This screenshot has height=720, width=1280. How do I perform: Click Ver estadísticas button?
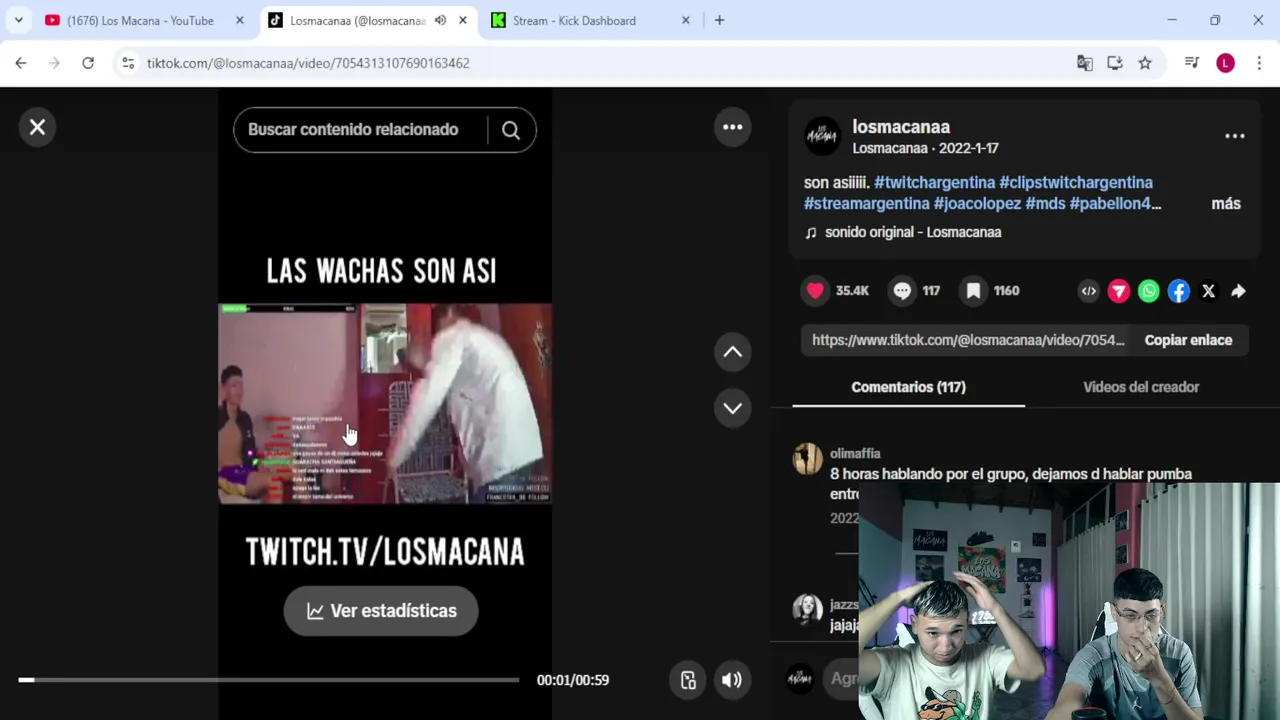tap(381, 611)
